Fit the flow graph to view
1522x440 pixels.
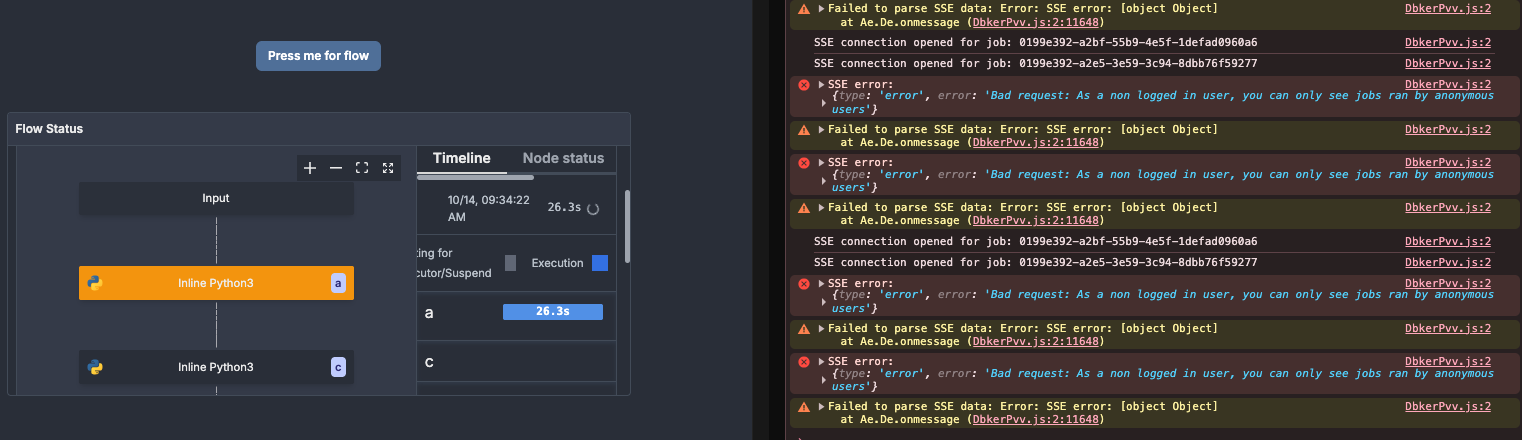pyautogui.click(x=362, y=168)
